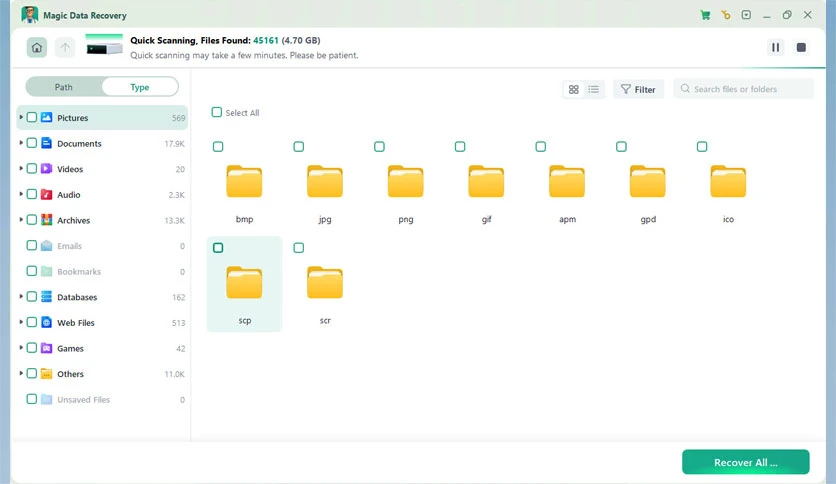
Task: Expand the Others tree node
Action: tap(21, 373)
